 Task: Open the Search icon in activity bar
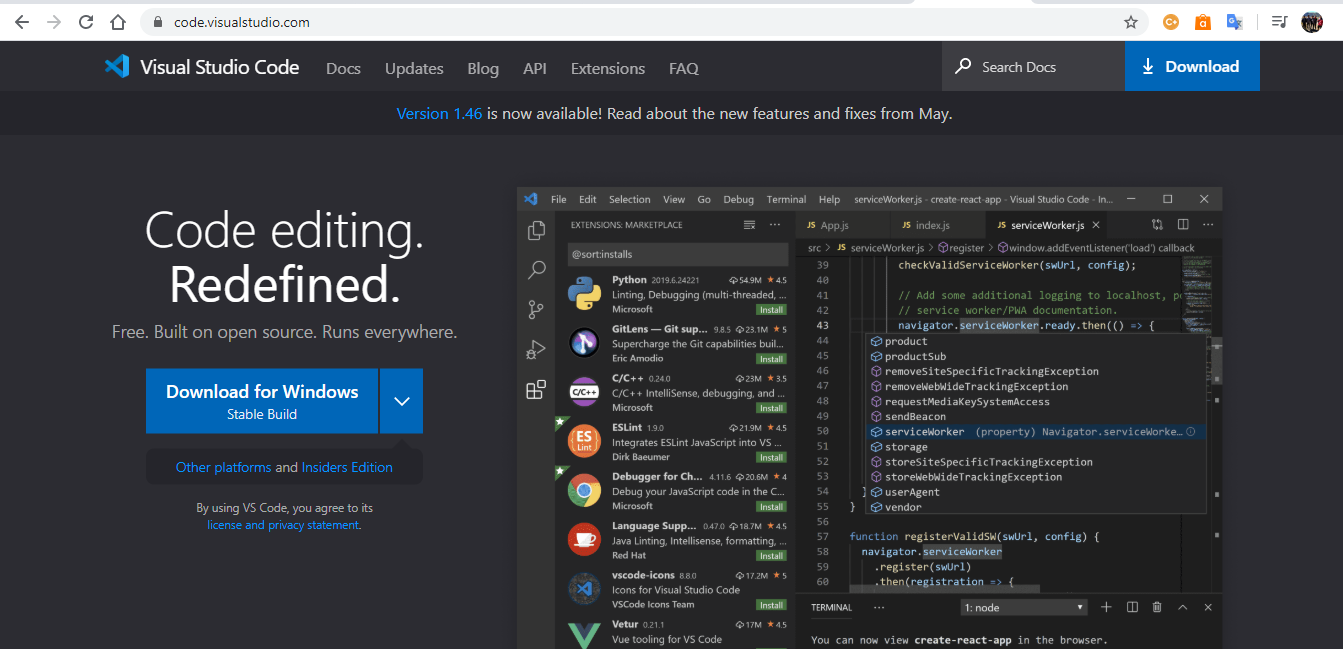(537, 270)
